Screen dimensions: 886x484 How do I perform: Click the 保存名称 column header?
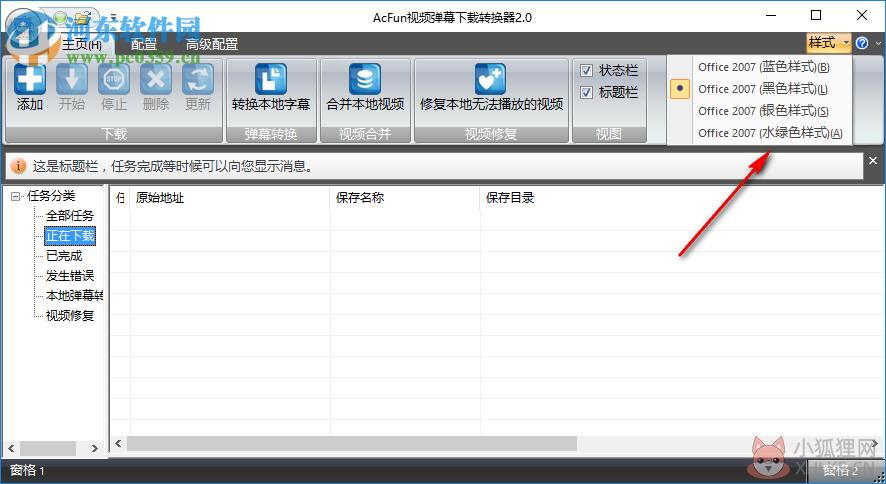click(x=405, y=198)
